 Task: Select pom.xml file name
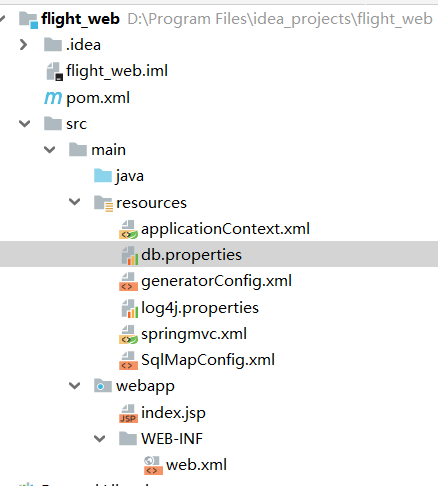(x=98, y=98)
